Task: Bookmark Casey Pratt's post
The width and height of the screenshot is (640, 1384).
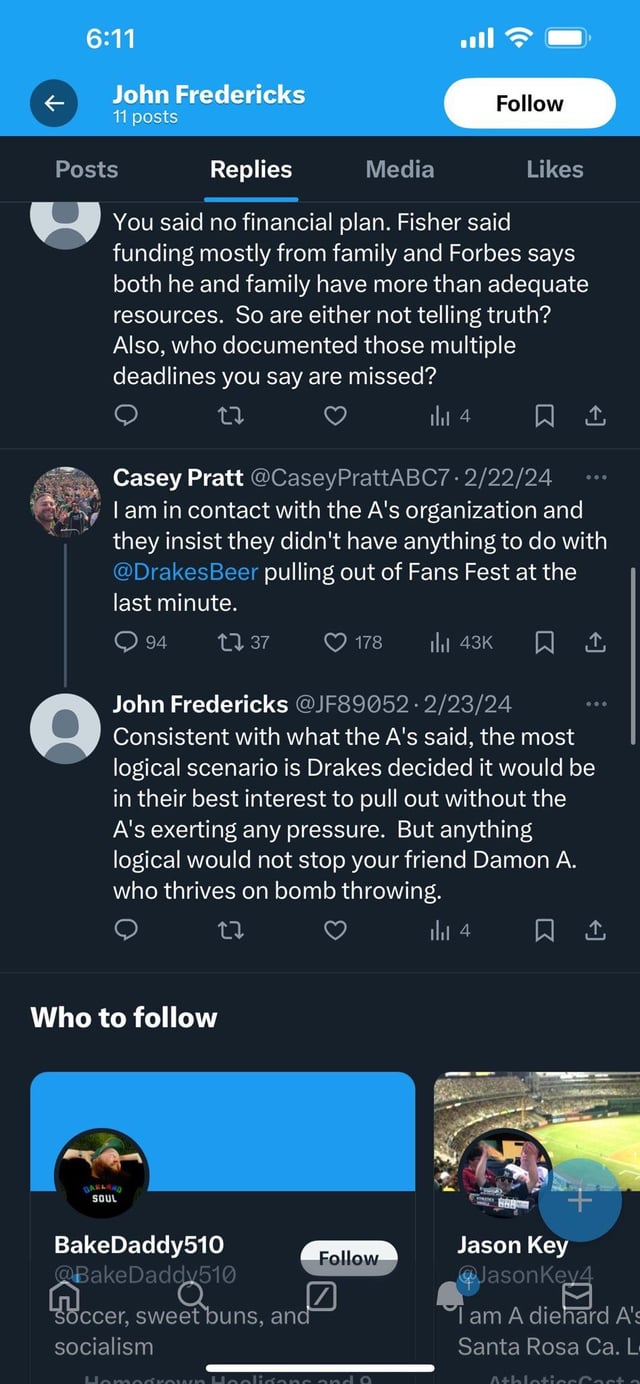Action: click(545, 642)
